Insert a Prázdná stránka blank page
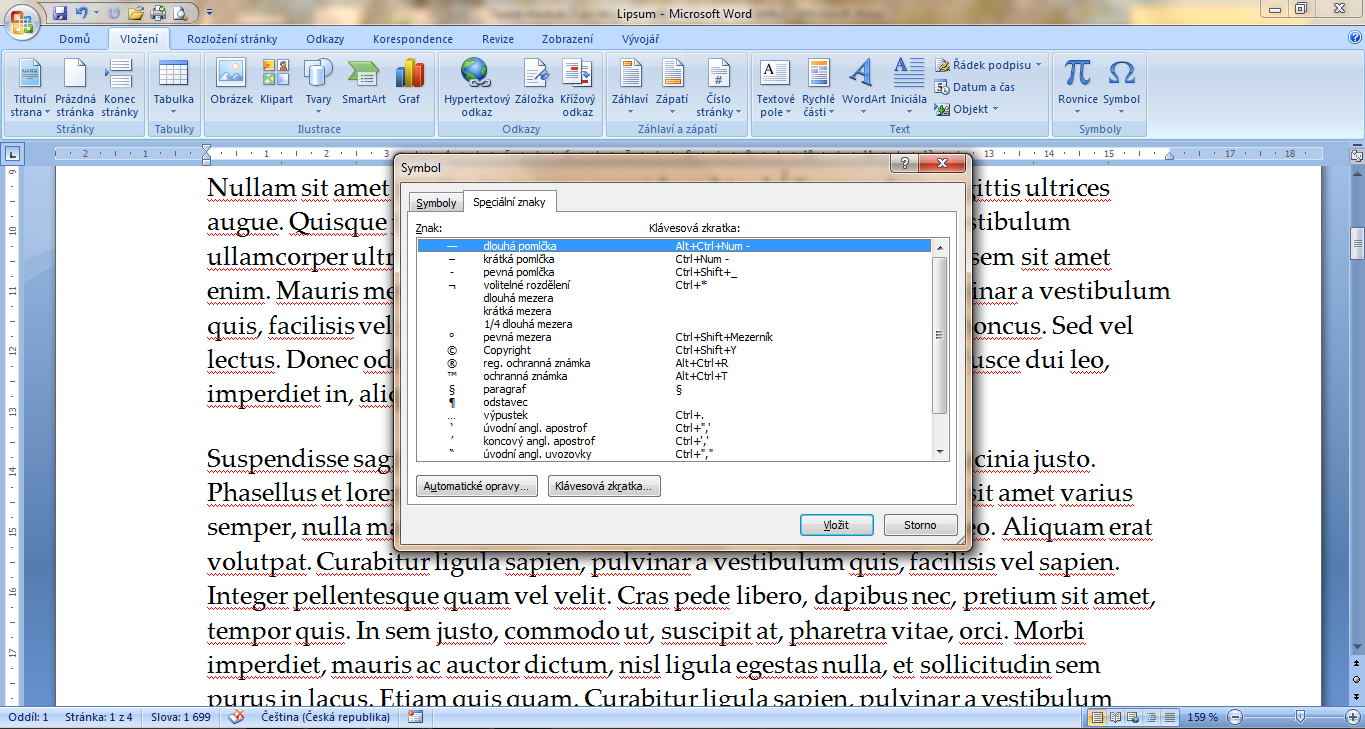The image size is (1365, 729). (75, 88)
